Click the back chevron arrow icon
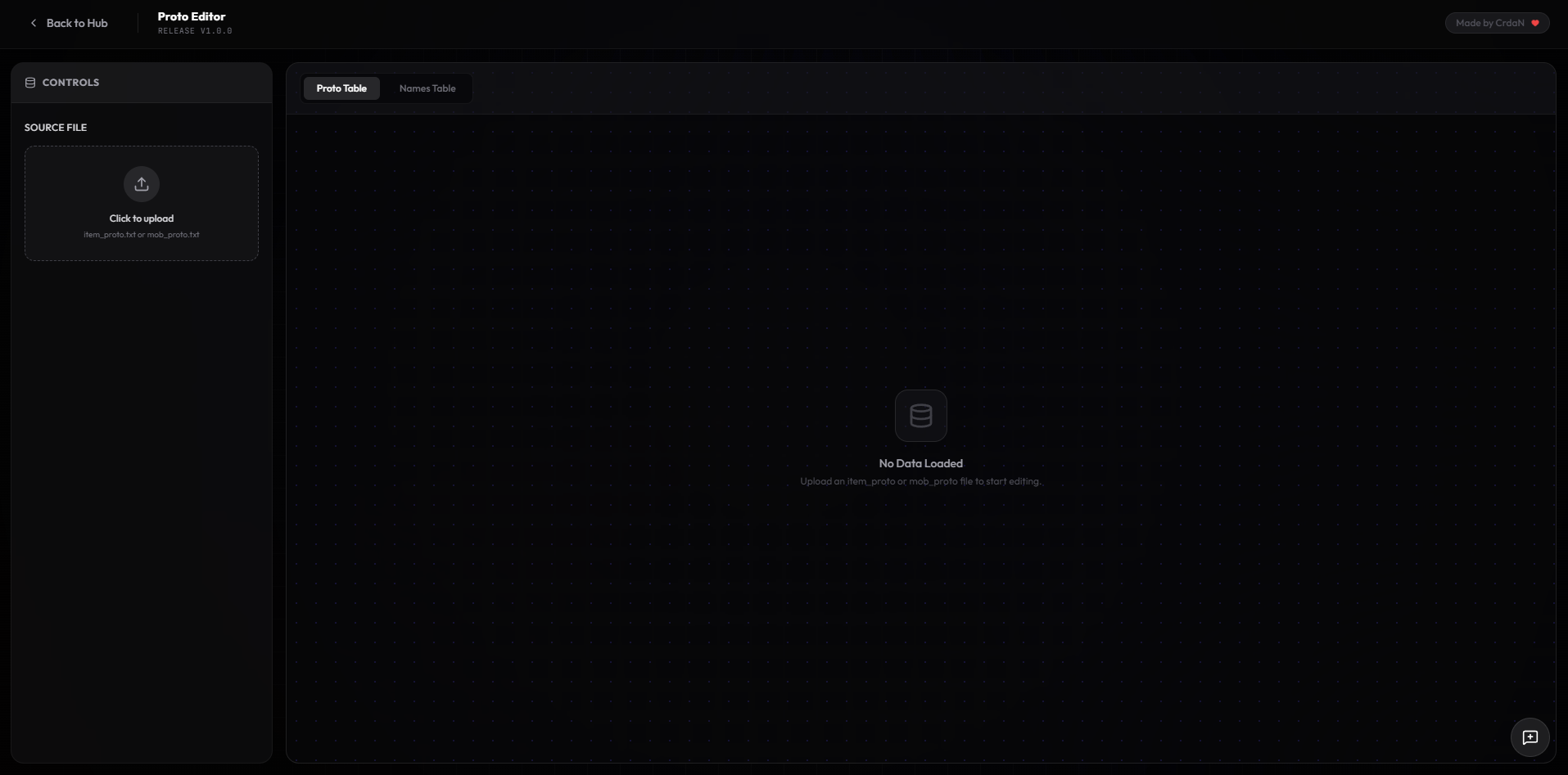This screenshot has height=775, width=1568. tap(34, 23)
